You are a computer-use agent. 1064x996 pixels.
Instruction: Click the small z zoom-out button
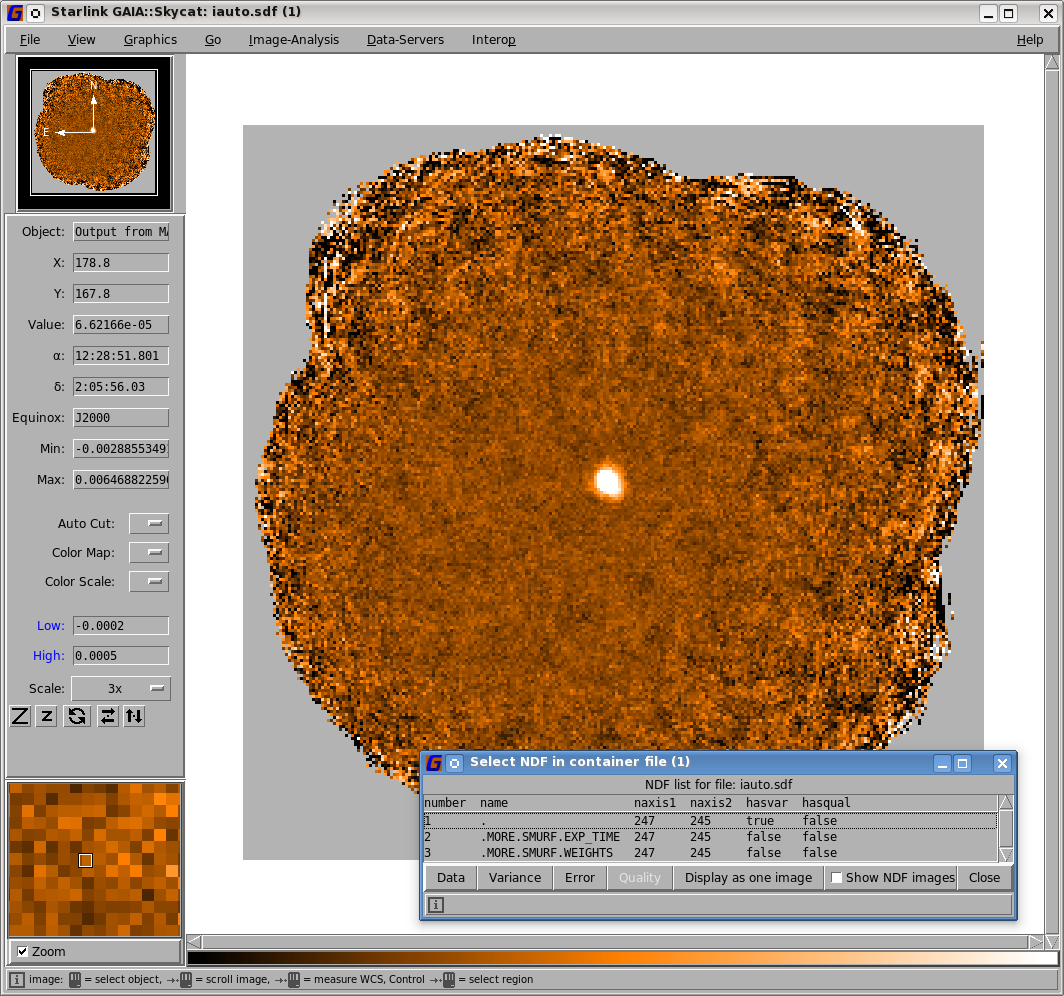(x=46, y=716)
